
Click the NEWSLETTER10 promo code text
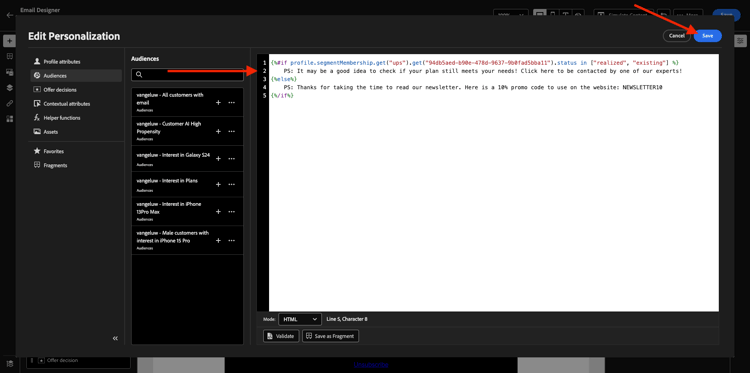(642, 88)
